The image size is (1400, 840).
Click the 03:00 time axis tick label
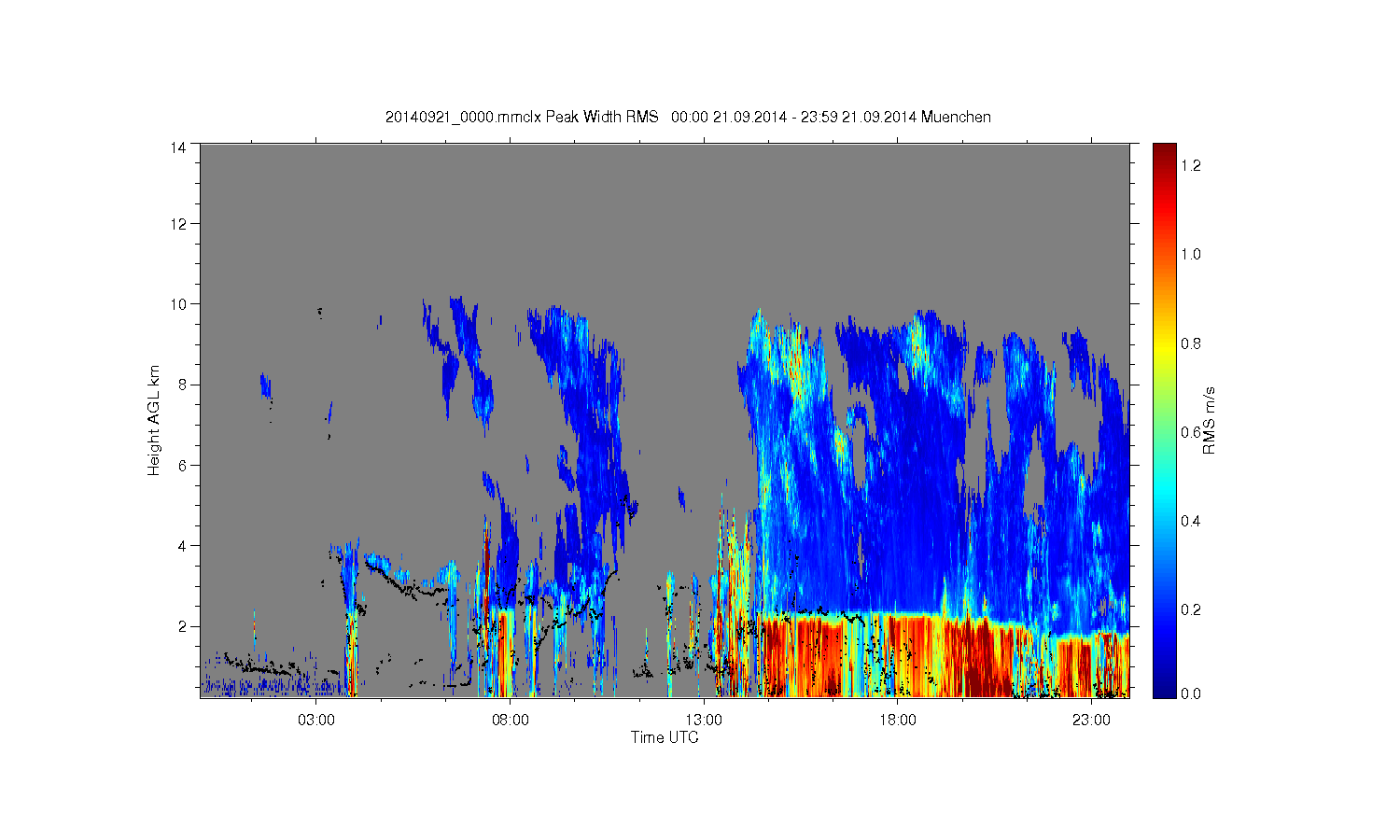click(316, 721)
